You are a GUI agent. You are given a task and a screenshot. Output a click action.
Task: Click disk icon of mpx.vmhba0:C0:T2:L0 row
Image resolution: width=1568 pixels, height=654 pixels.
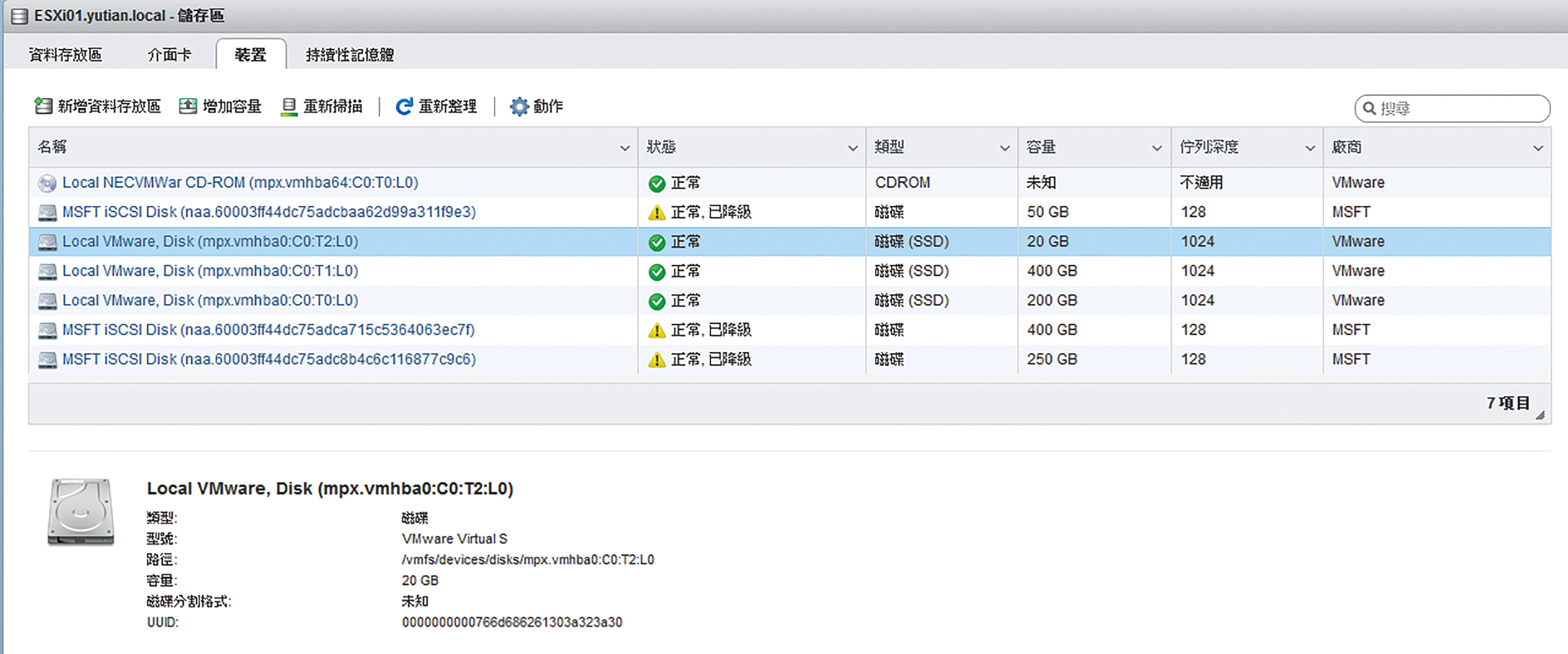[47, 242]
